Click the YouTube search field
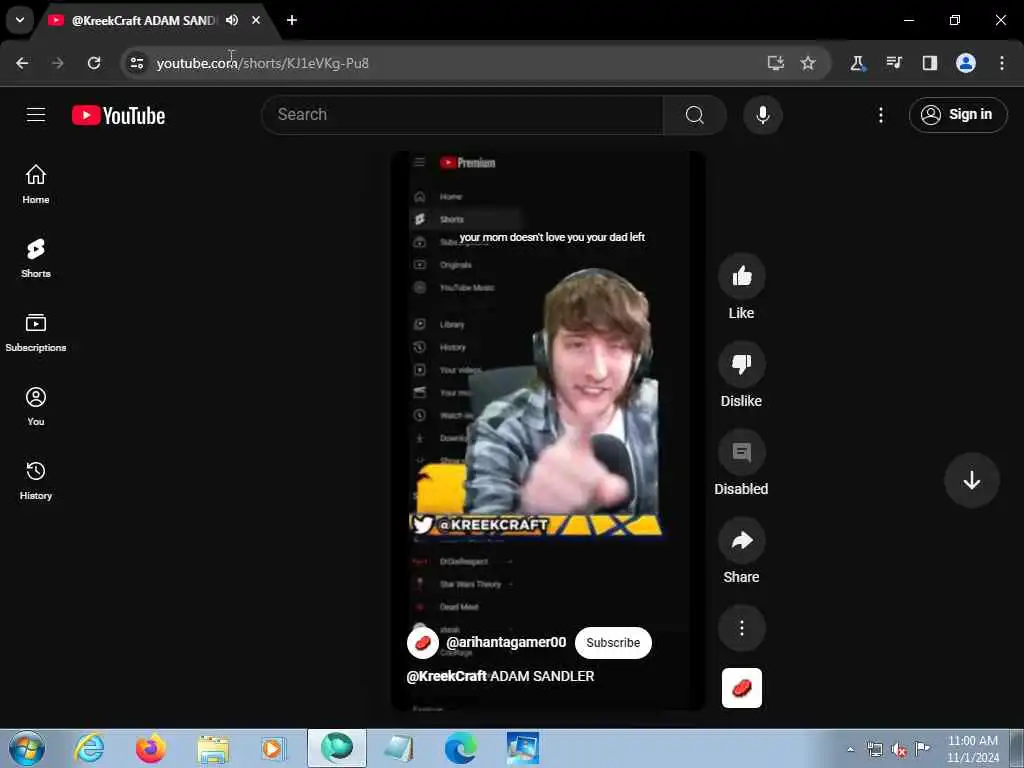This screenshot has width=1024, height=768. pos(462,115)
